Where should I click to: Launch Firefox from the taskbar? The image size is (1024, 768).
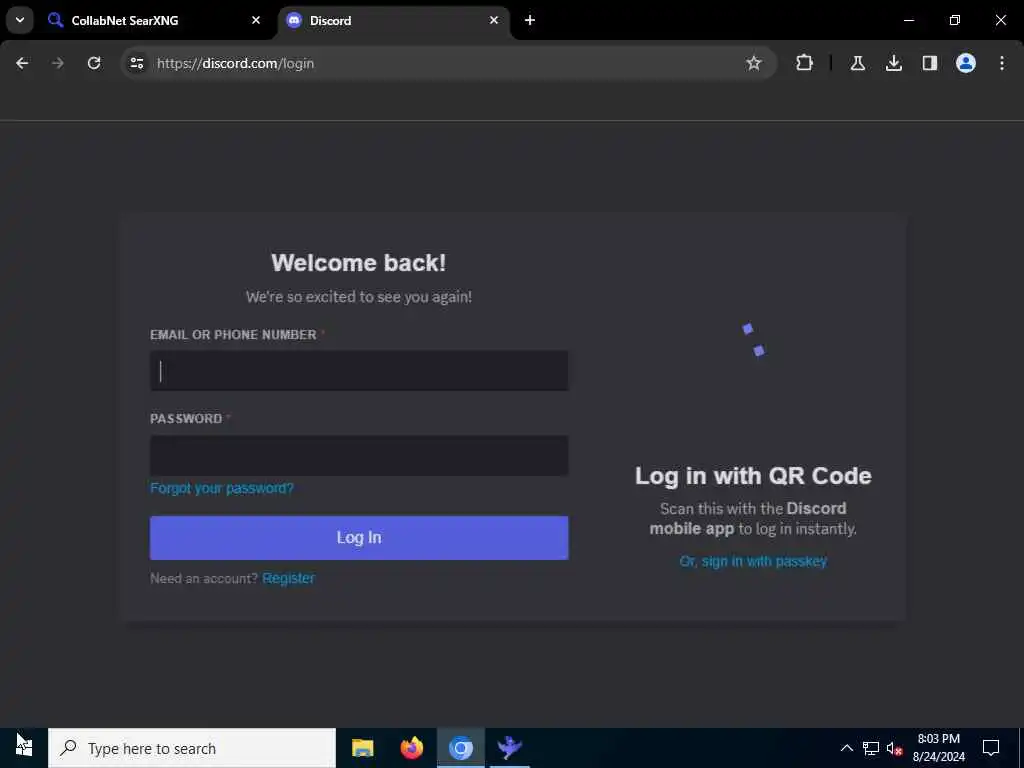click(x=411, y=748)
